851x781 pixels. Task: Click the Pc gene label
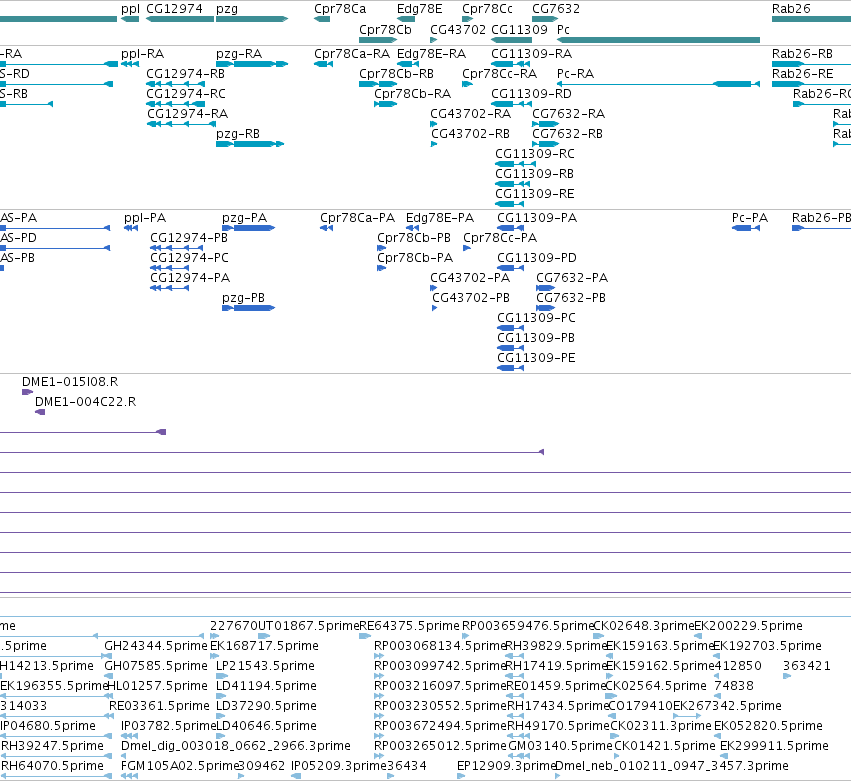(x=563, y=30)
